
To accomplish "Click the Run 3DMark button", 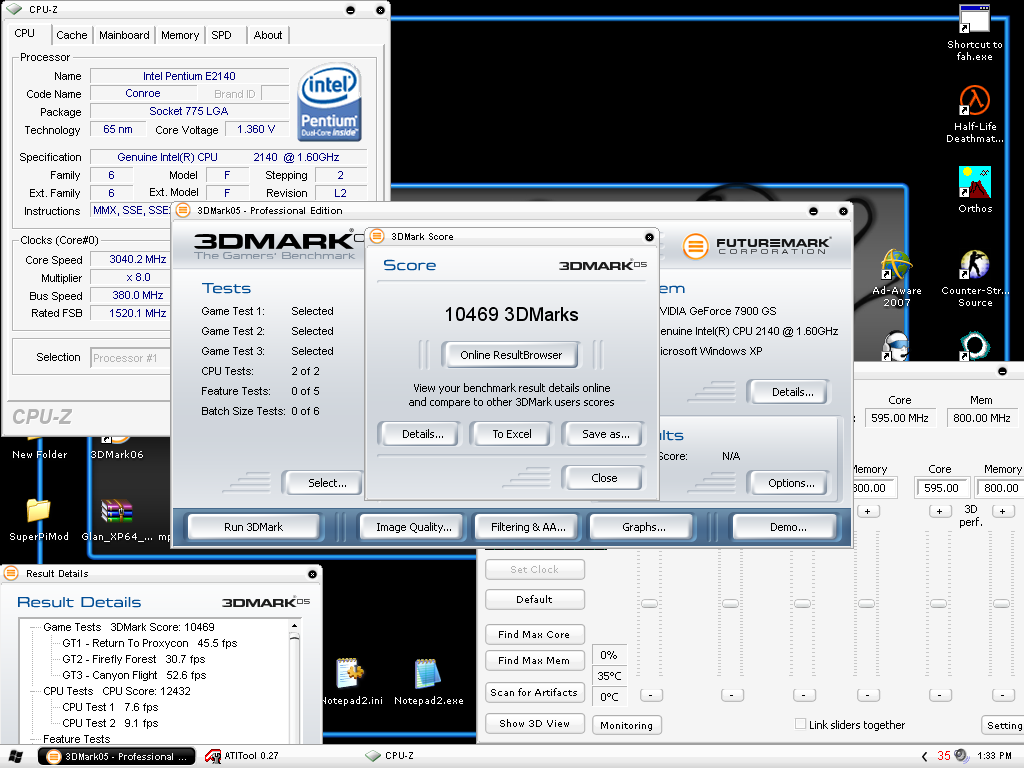I will pos(253,527).
